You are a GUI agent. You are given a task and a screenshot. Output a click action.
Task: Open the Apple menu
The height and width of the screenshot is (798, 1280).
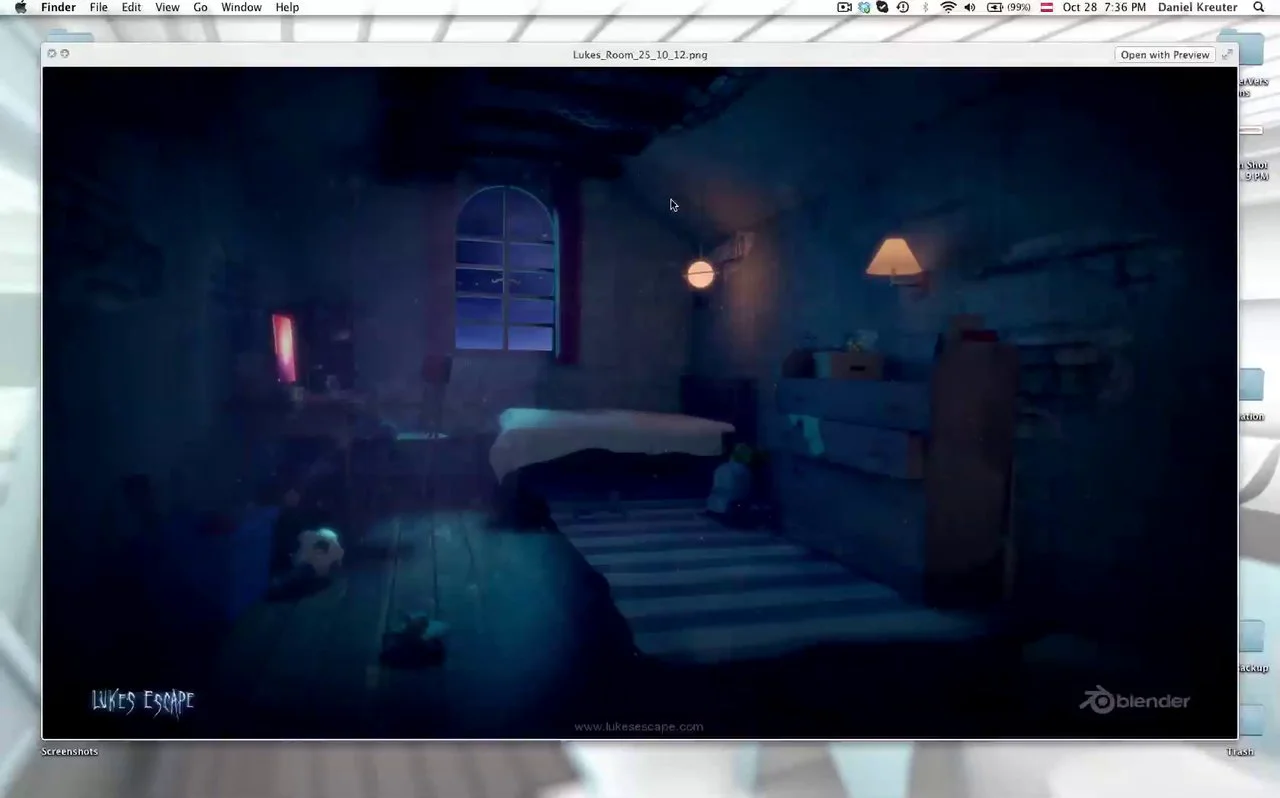[x=20, y=7]
